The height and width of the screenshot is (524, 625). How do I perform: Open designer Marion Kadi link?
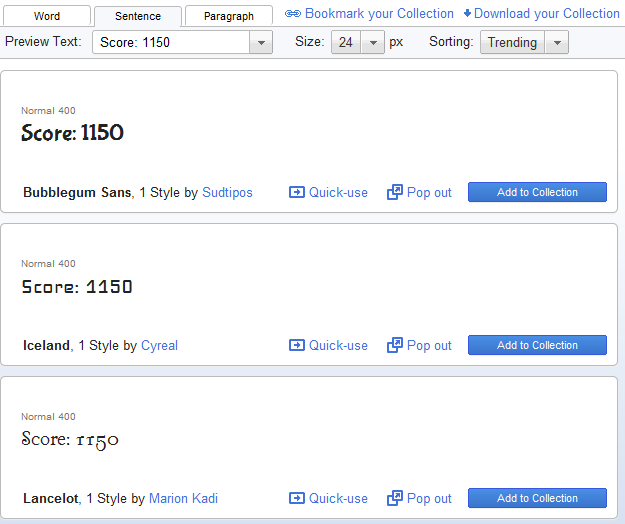[x=183, y=498]
